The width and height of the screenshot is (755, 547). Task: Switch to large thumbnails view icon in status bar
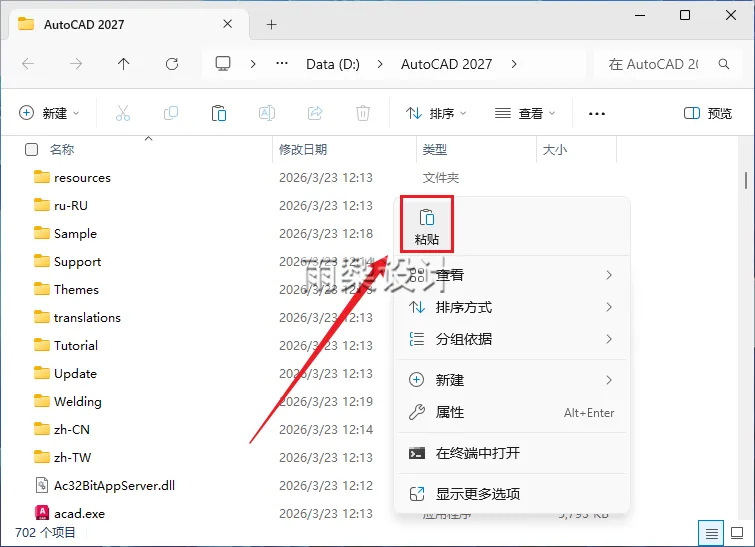[737, 533]
